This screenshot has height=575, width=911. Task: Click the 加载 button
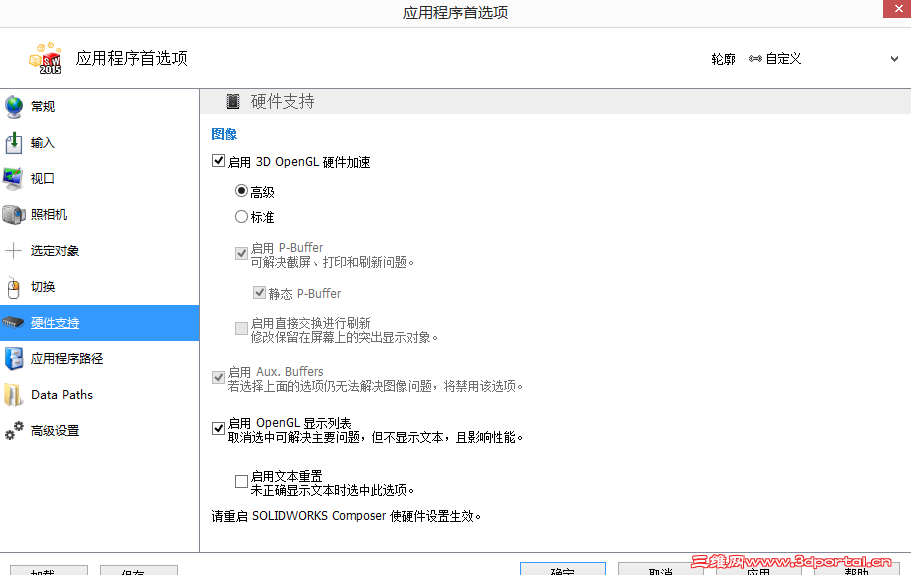[x=49, y=571]
